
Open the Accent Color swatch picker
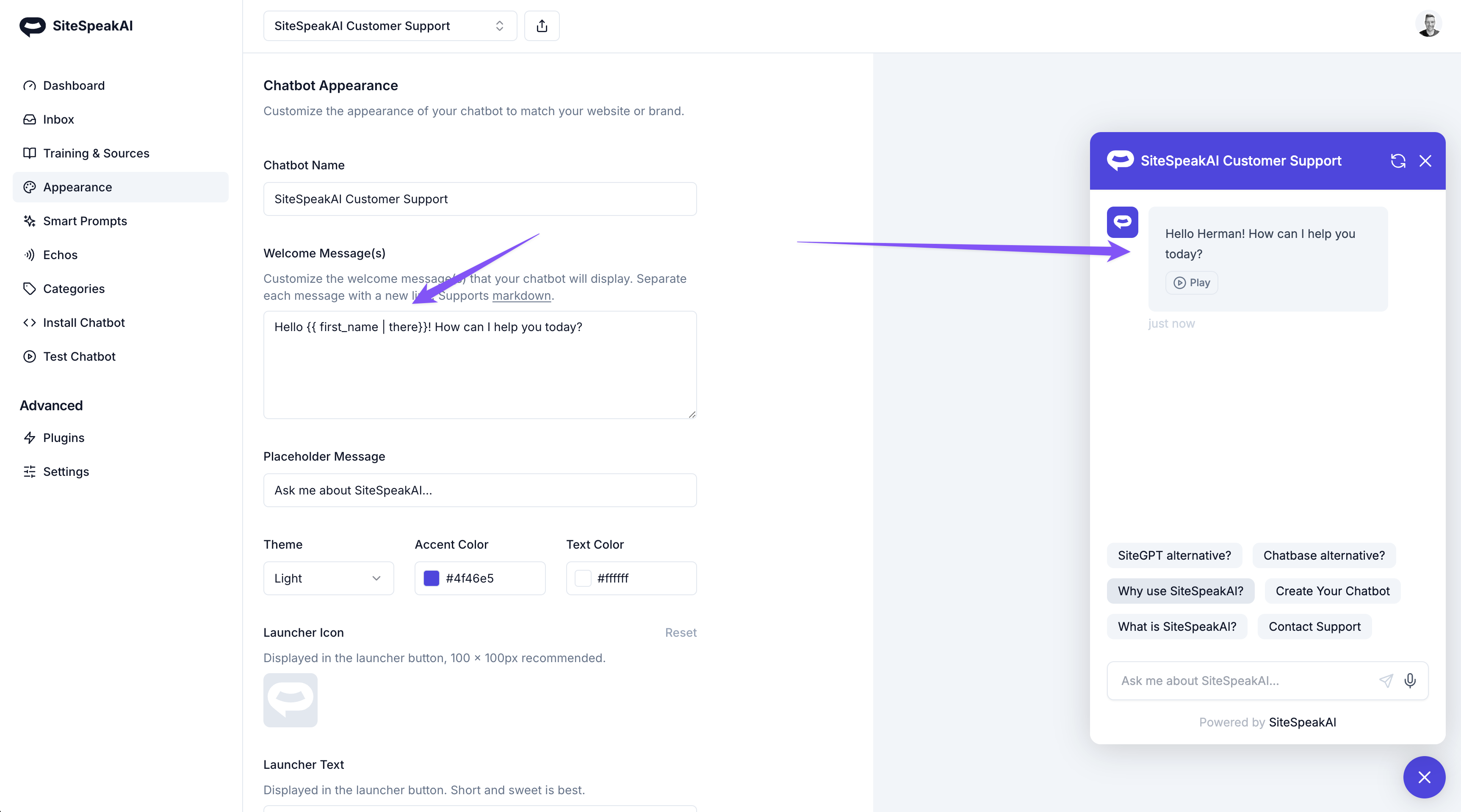point(432,578)
